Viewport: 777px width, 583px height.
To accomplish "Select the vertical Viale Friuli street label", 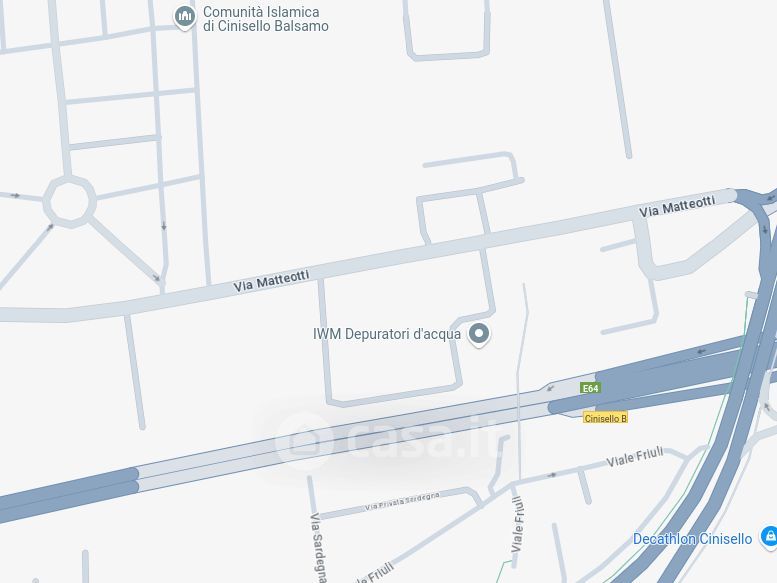I will [x=518, y=525].
